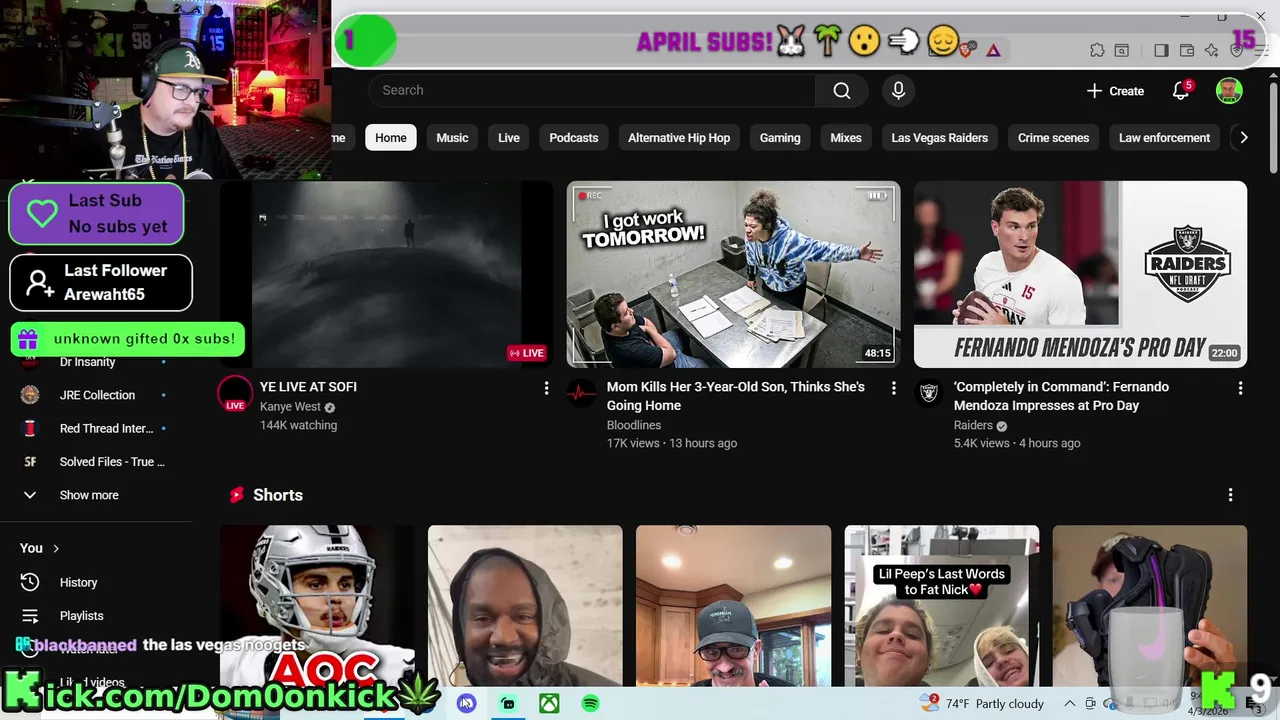The height and width of the screenshot is (720, 1280).
Task: Open the YouTube account avatar menu
Action: tap(1229, 91)
